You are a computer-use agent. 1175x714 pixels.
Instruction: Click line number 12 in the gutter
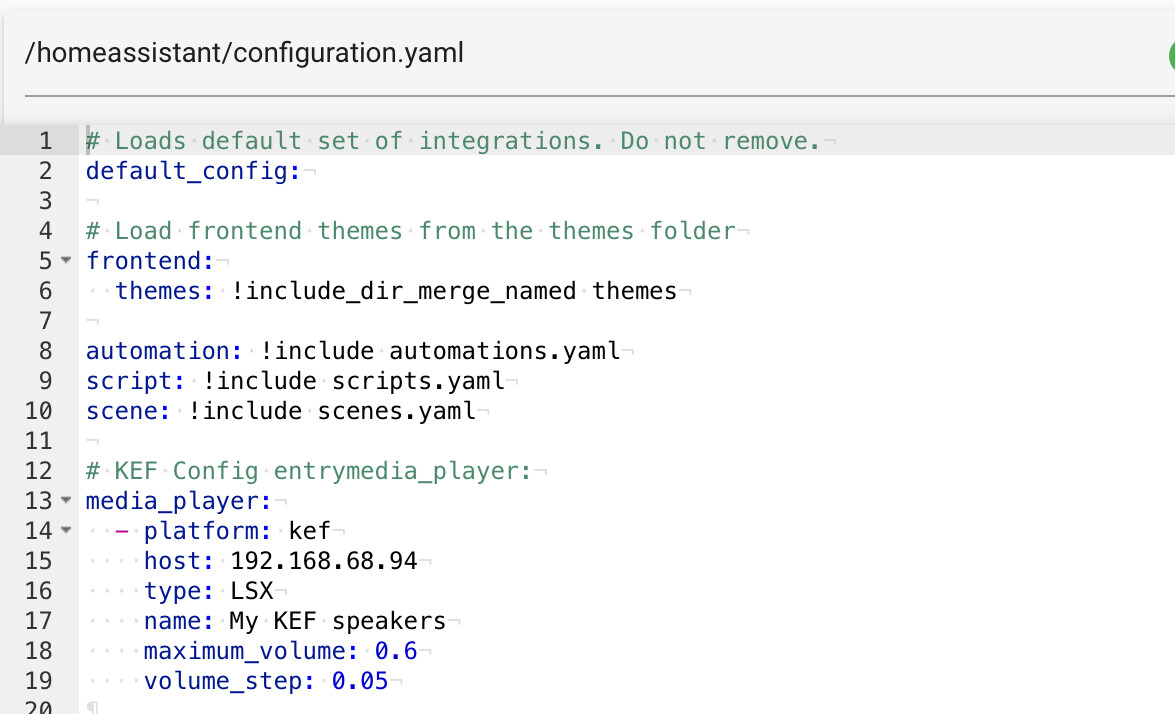tap(38, 471)
